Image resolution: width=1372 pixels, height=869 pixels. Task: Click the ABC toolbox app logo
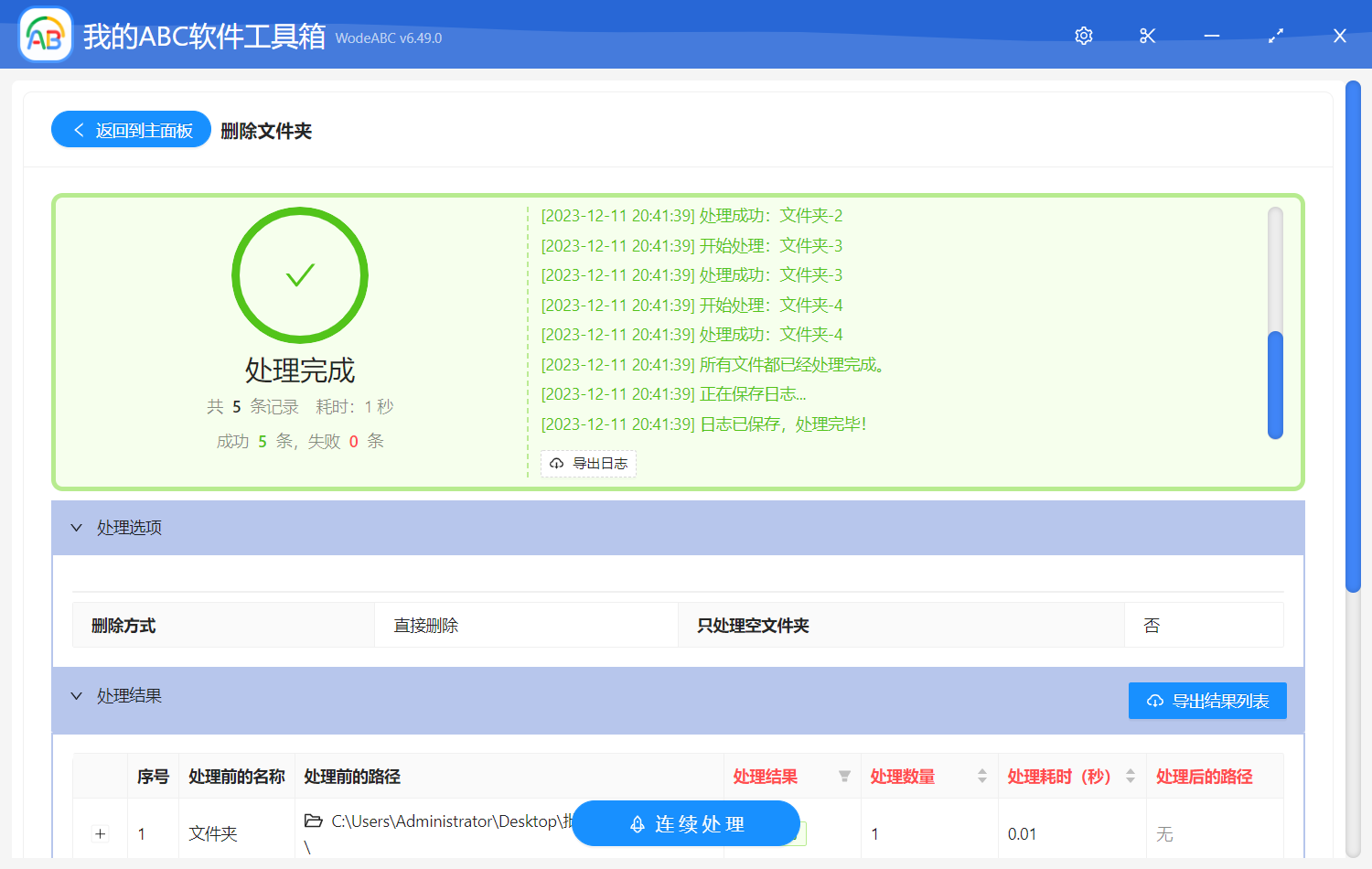[x=46, y=36]
